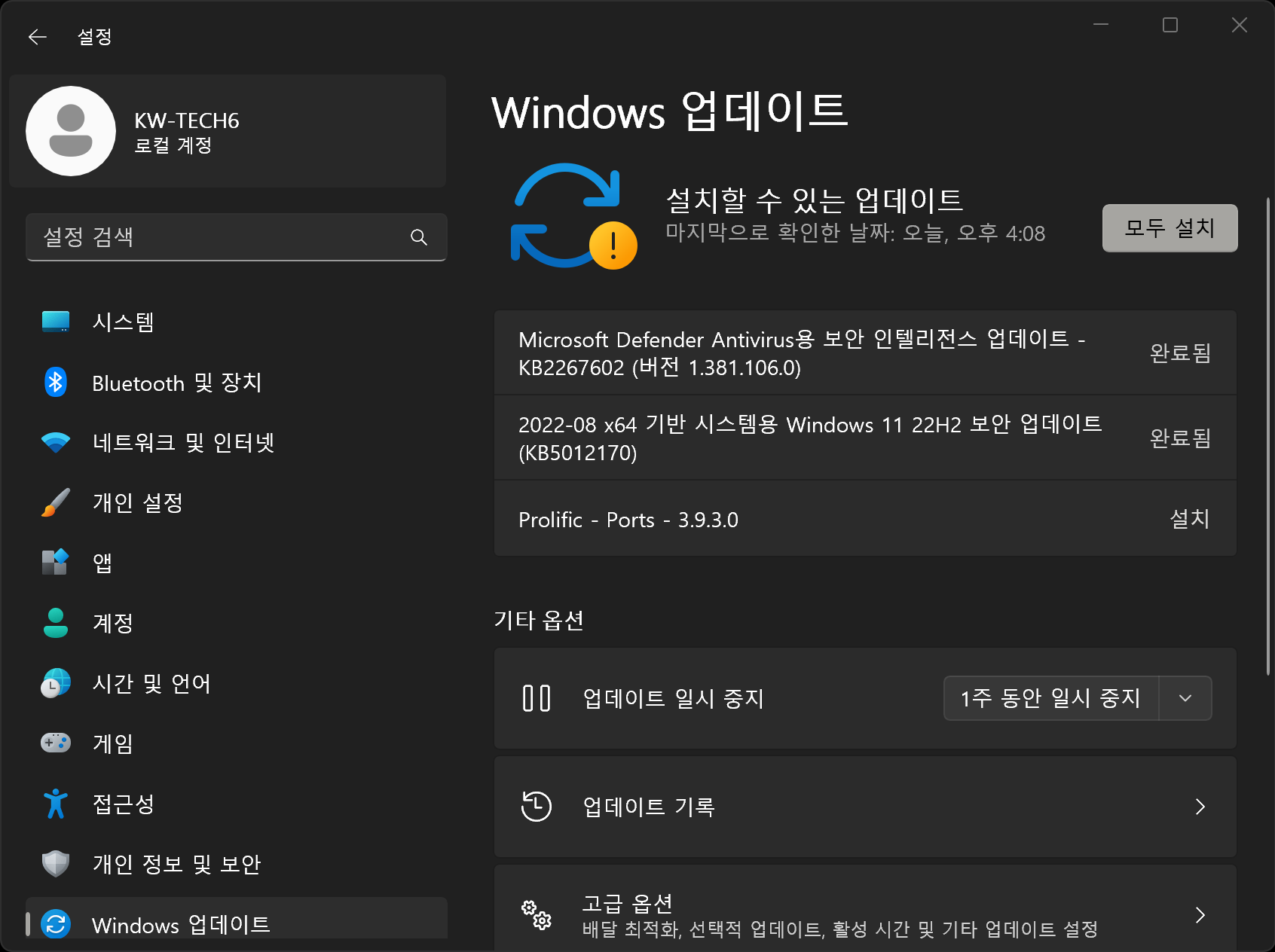Viewport: 1275px width, 952px height.
Task: Click 2022-08 Windows 11 22H2 KB5012170 row
Action: (x=865, y=438)
